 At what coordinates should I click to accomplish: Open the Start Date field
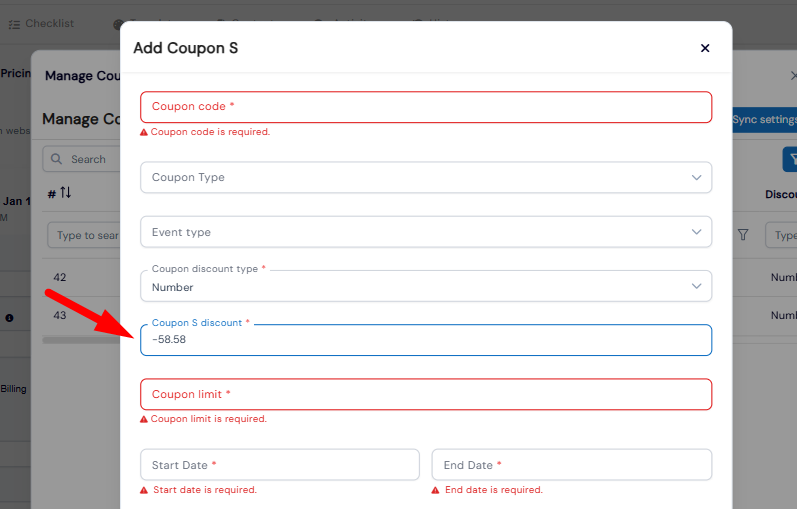(280, 465)
